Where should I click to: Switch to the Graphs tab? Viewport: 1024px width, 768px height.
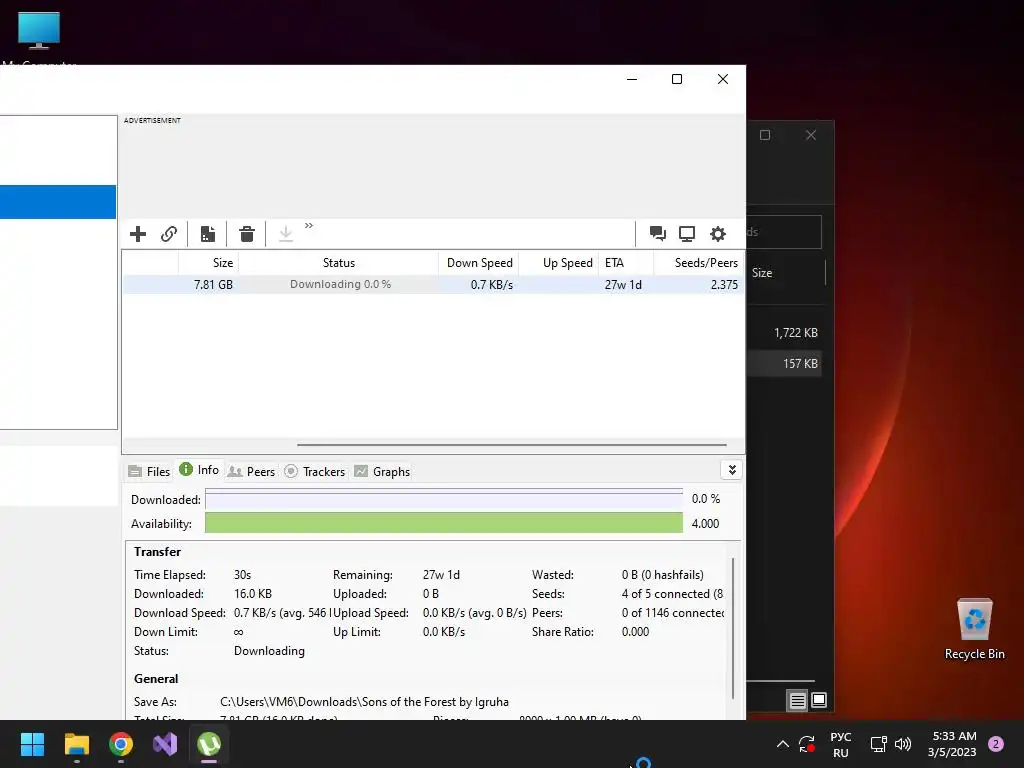[x=382, y=472]
